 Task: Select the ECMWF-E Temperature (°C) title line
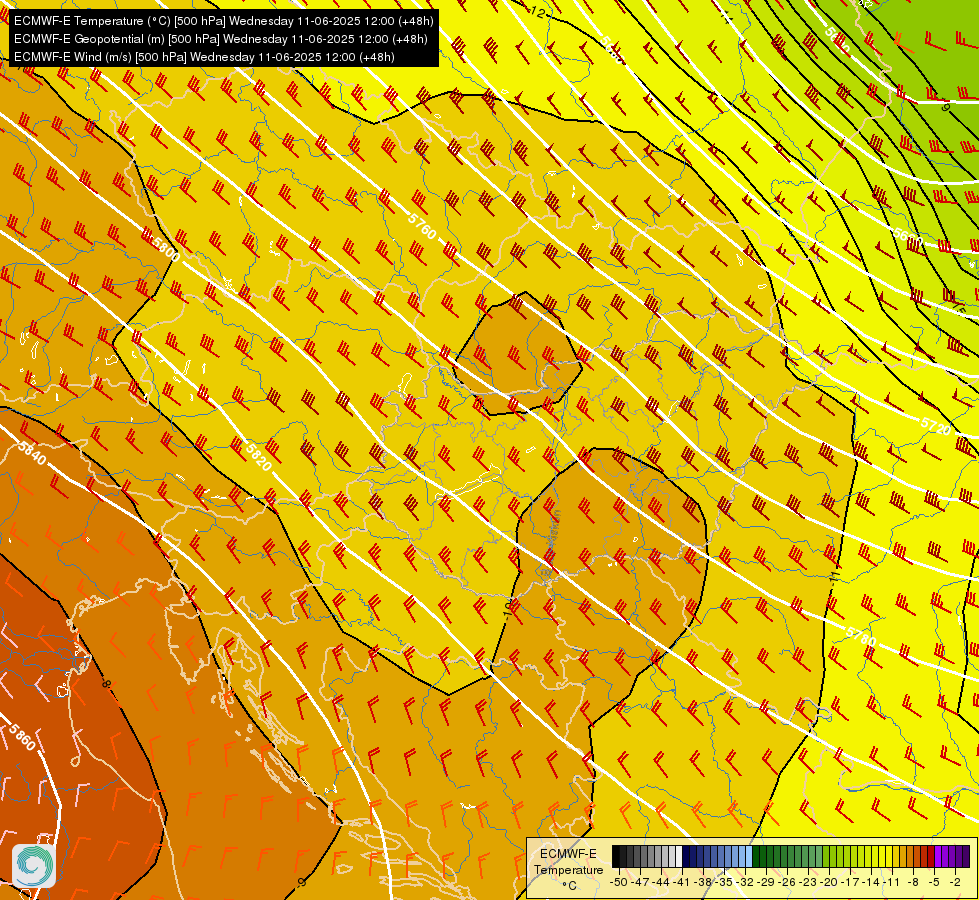tap(224, 21)
